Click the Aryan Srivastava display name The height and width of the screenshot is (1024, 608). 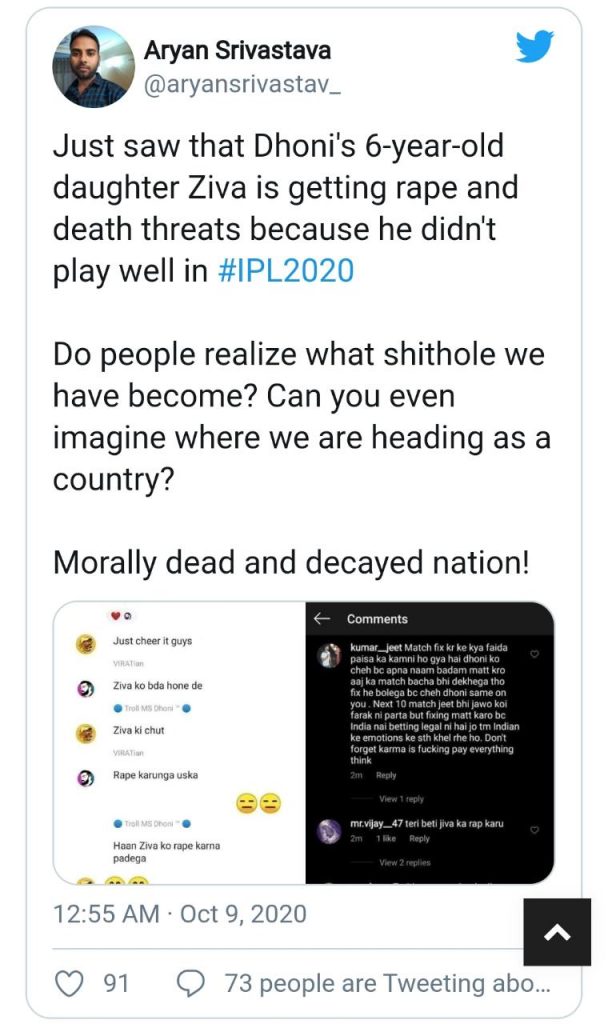[x=237, y=50]
